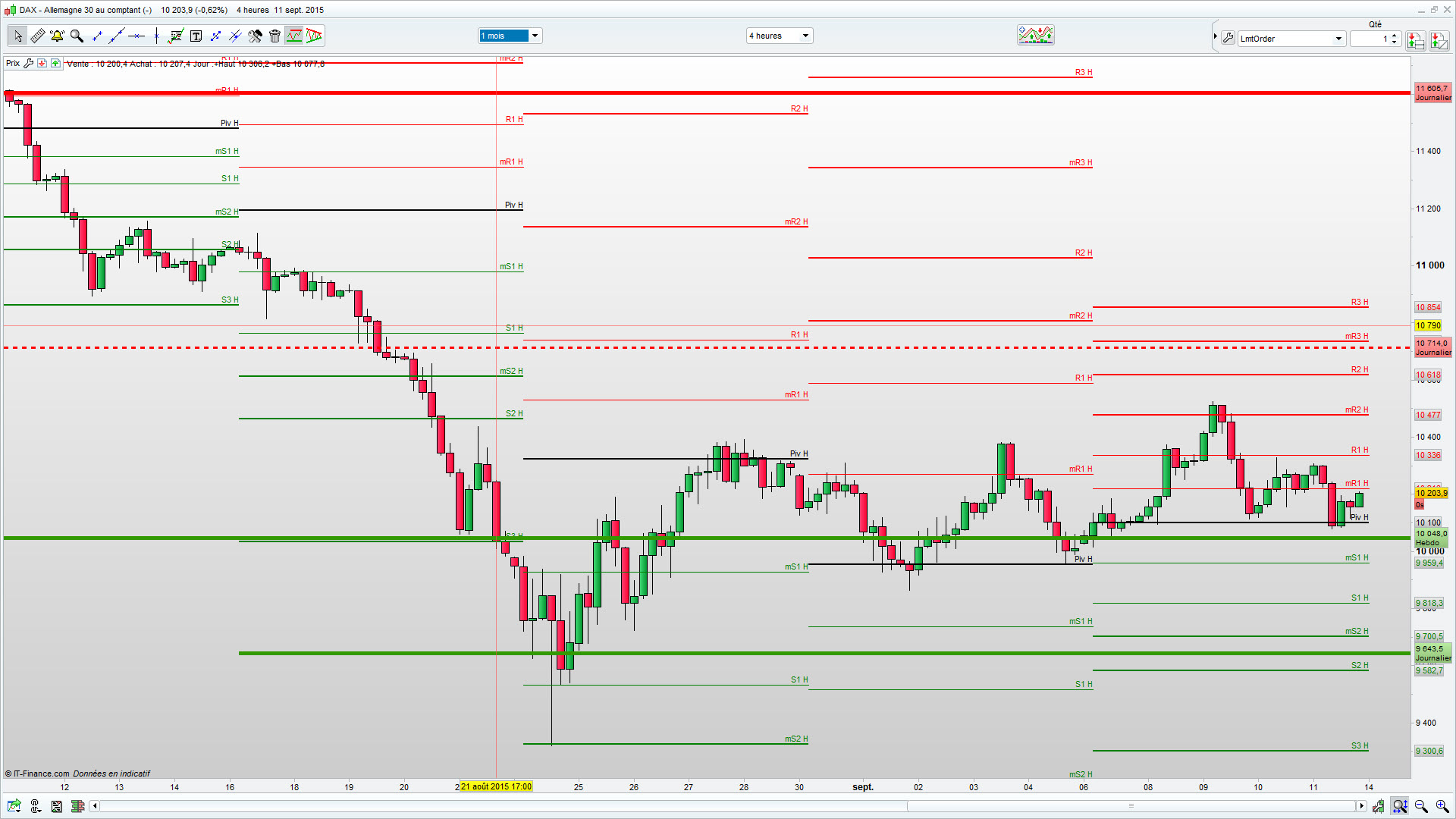The width and height of the screenshot is (1456, 819).
Task: Open the '1 mois' period dropdown
Action: (535, 36)
